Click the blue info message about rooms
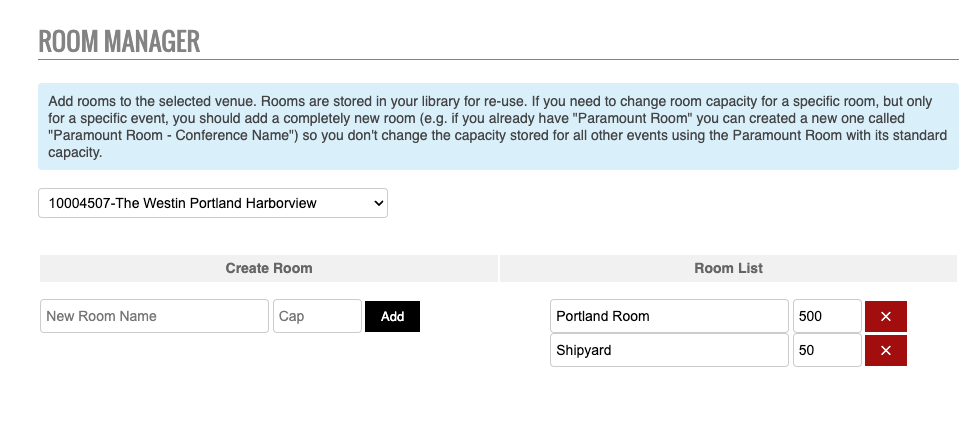Viewport: 977px width, 436px height. coord(498,126)
